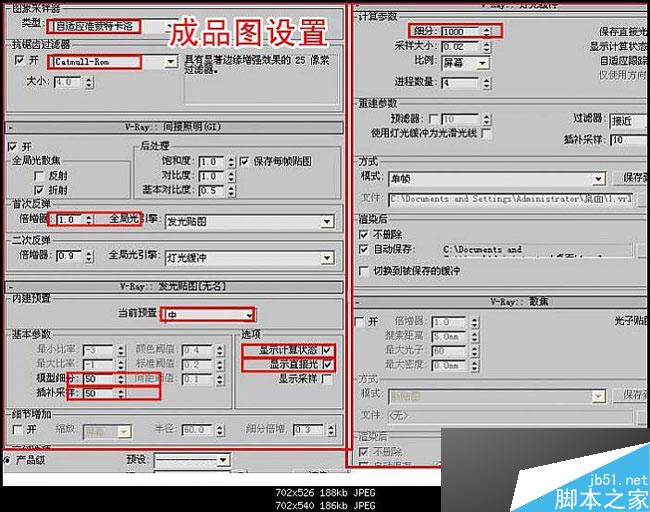Open the 预设 dropdown at the bottom
Viewport: 650px width, 512px height.
192,460
